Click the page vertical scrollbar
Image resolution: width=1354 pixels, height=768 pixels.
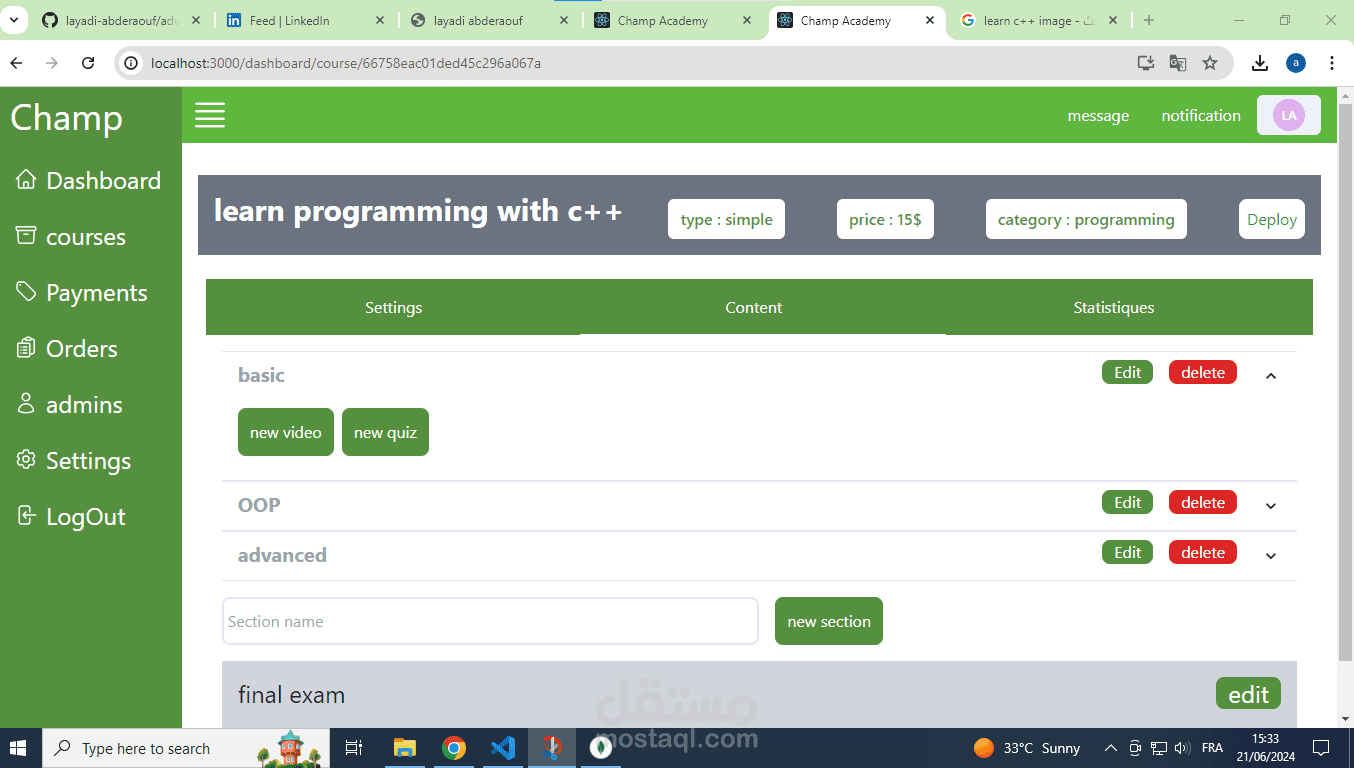tap(1345, 380)
